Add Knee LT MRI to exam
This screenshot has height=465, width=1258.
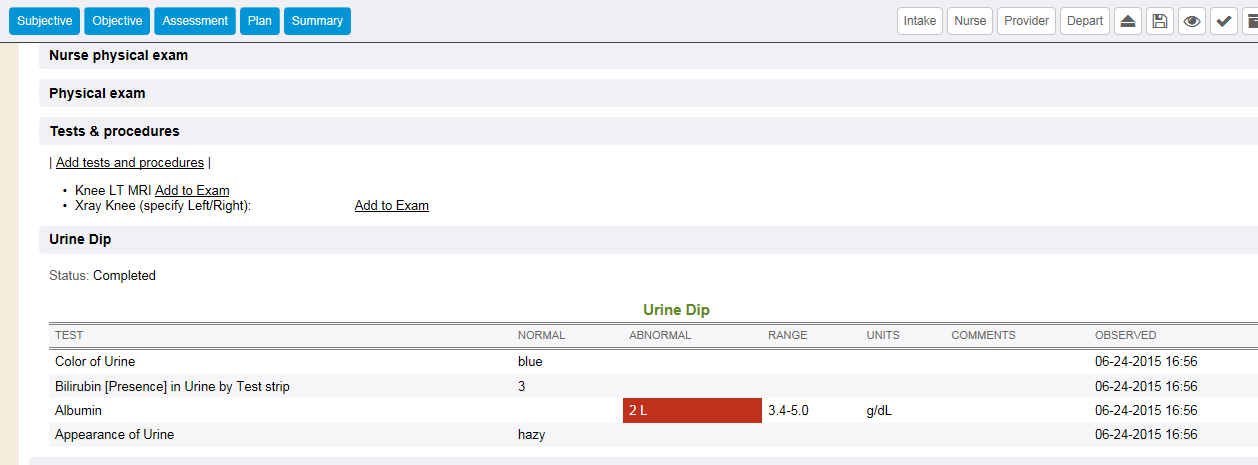coord(192,191)
